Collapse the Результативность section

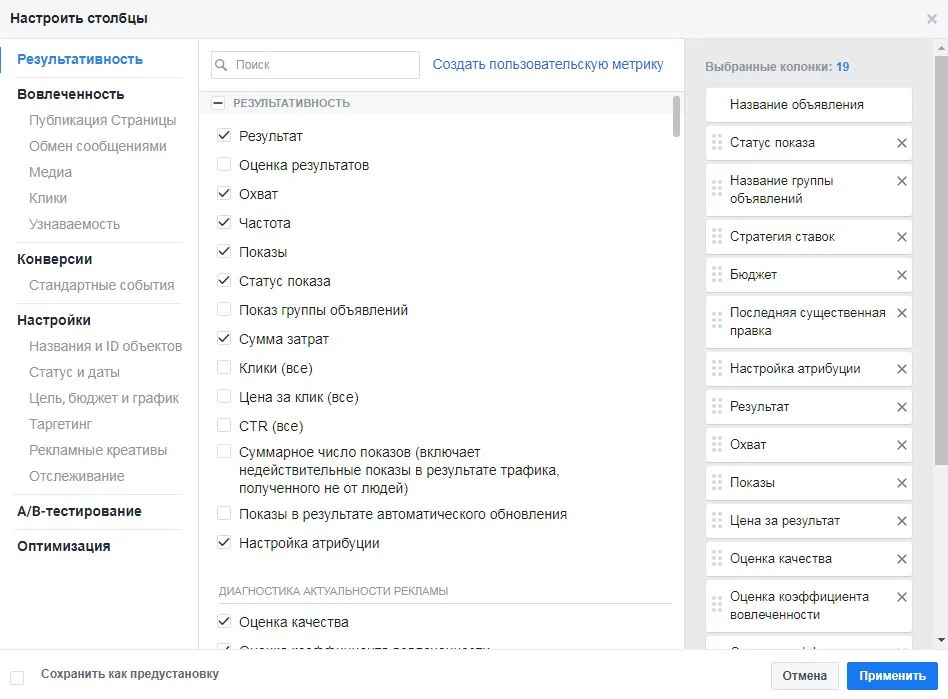point(218,103)
